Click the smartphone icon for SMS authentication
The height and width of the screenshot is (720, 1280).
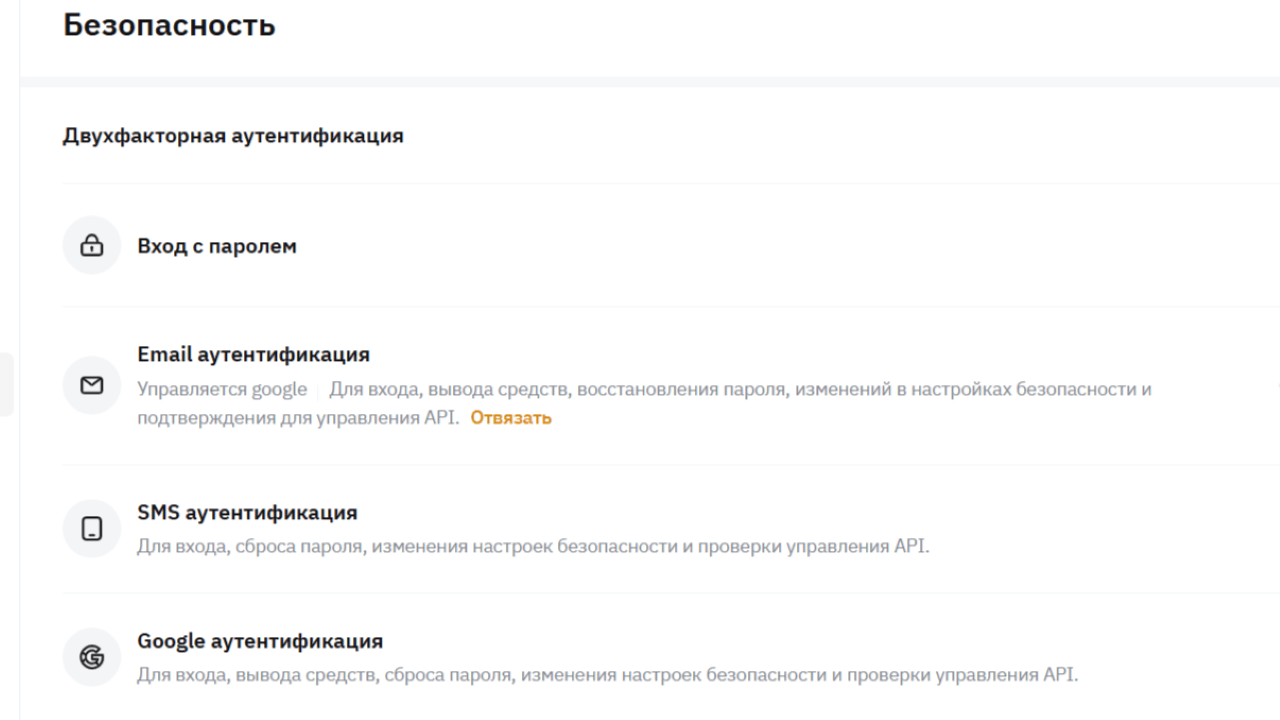tap(92, 529)
